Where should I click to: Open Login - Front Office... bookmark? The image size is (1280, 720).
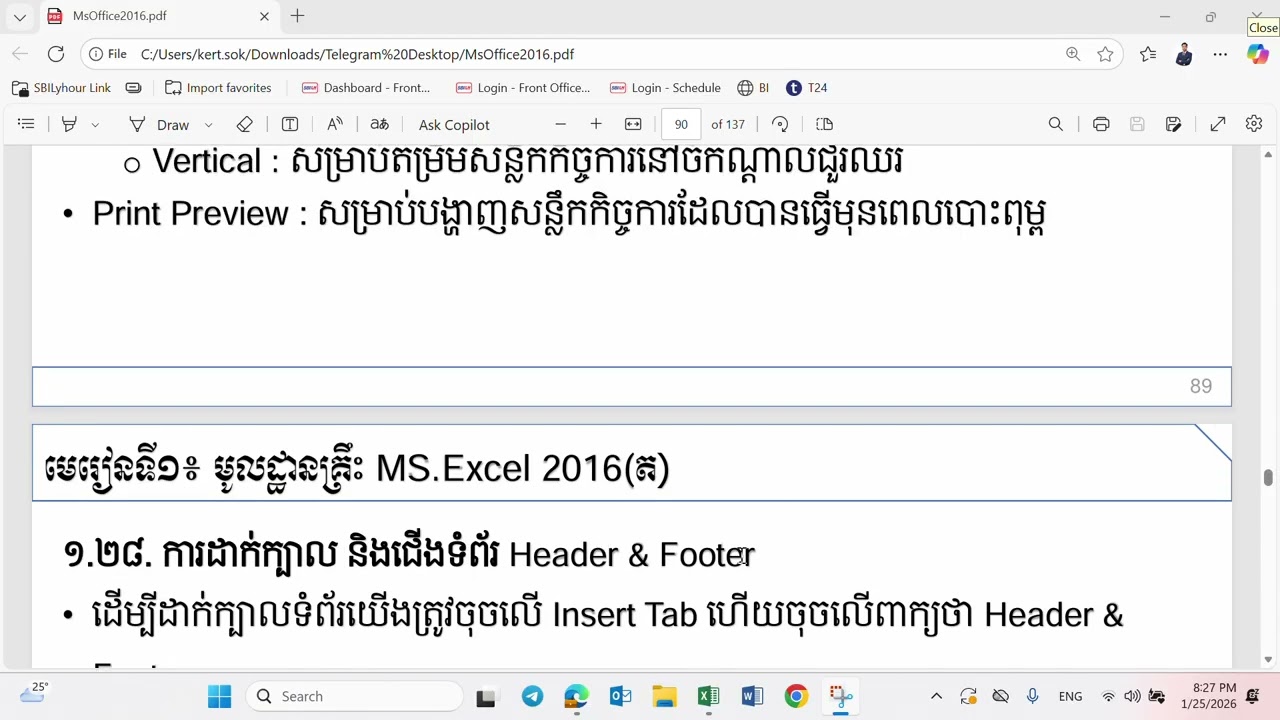(523, 88)
